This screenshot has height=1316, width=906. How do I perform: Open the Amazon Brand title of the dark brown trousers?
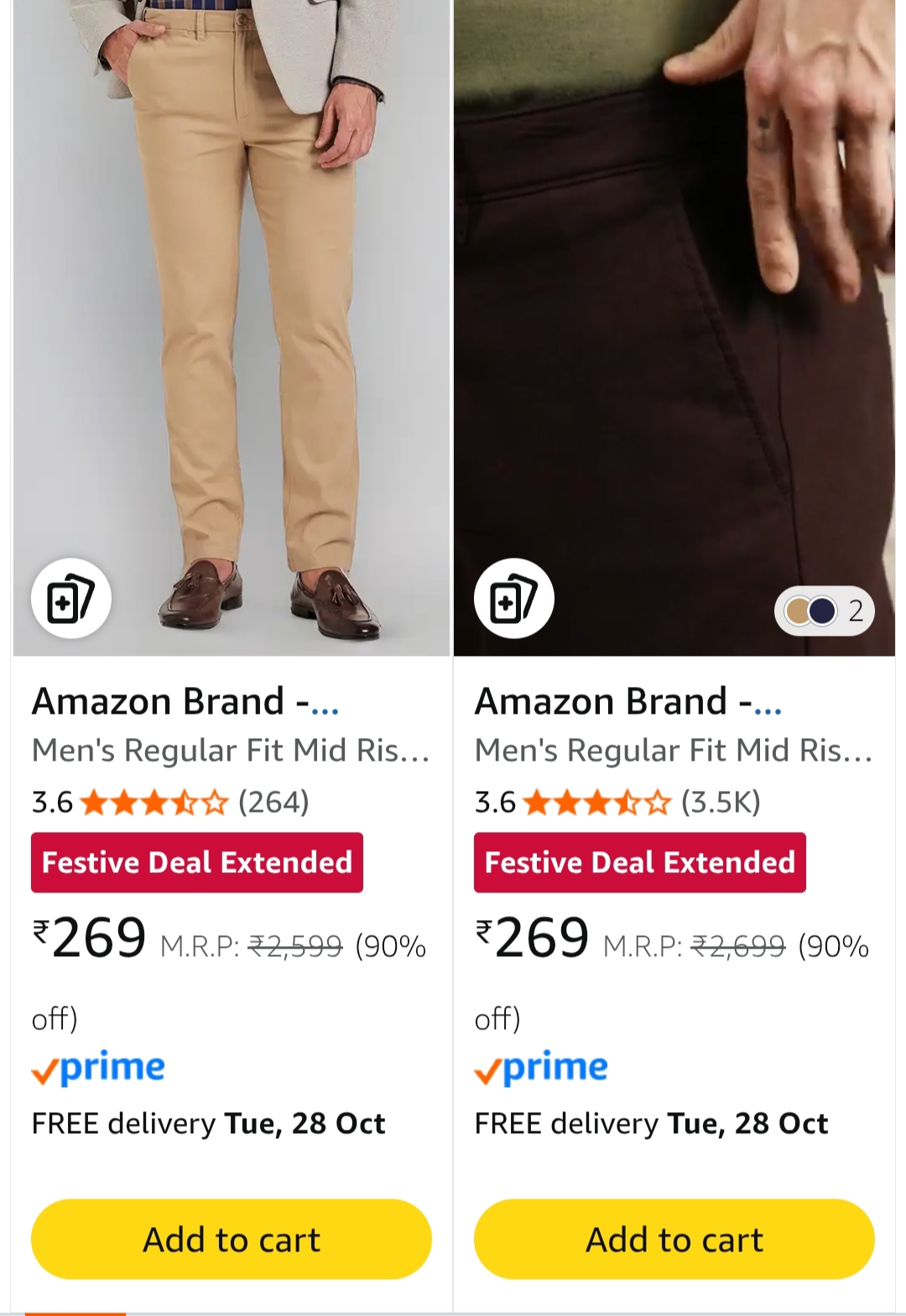(627, 701)
